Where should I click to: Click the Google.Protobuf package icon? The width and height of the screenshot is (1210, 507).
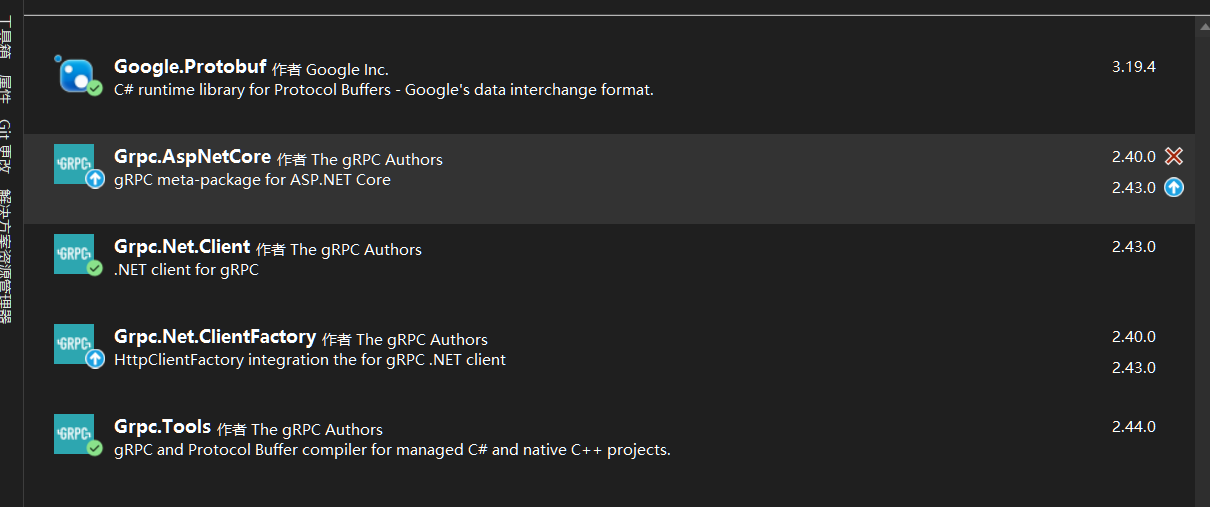76,74
